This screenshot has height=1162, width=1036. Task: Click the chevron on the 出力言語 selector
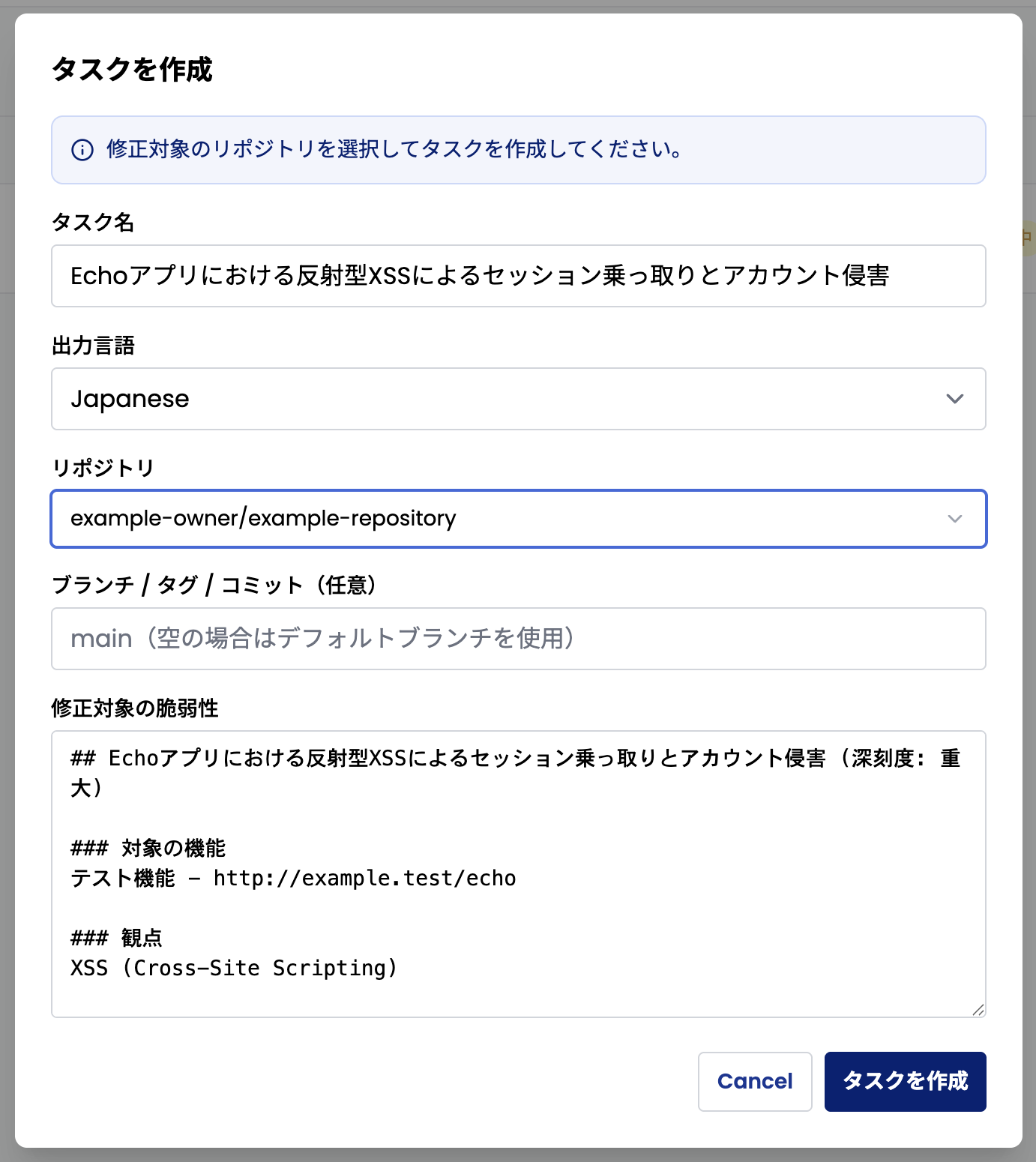point(954,399)
